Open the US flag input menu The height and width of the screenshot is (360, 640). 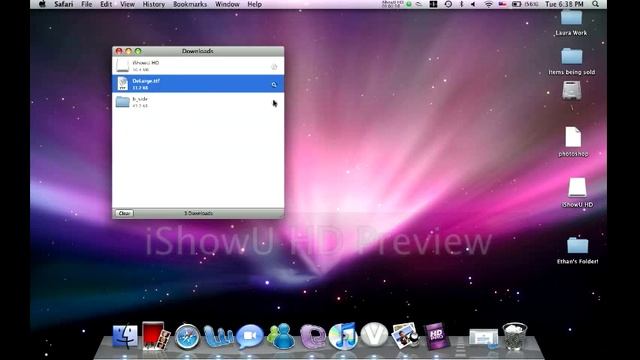click(502, 4)
